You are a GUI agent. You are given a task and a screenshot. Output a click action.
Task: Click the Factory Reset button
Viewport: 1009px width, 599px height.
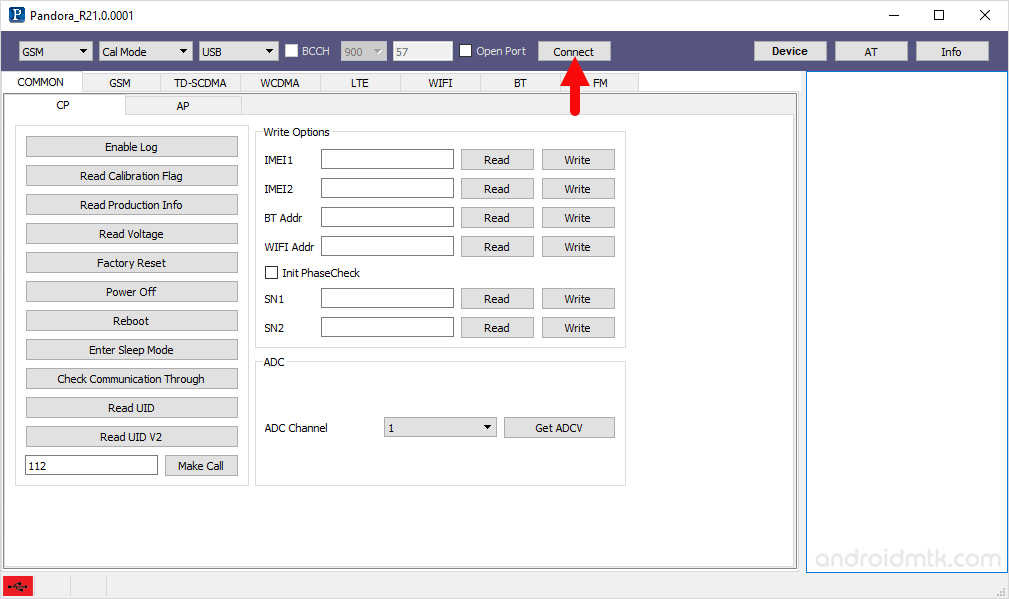131,262
